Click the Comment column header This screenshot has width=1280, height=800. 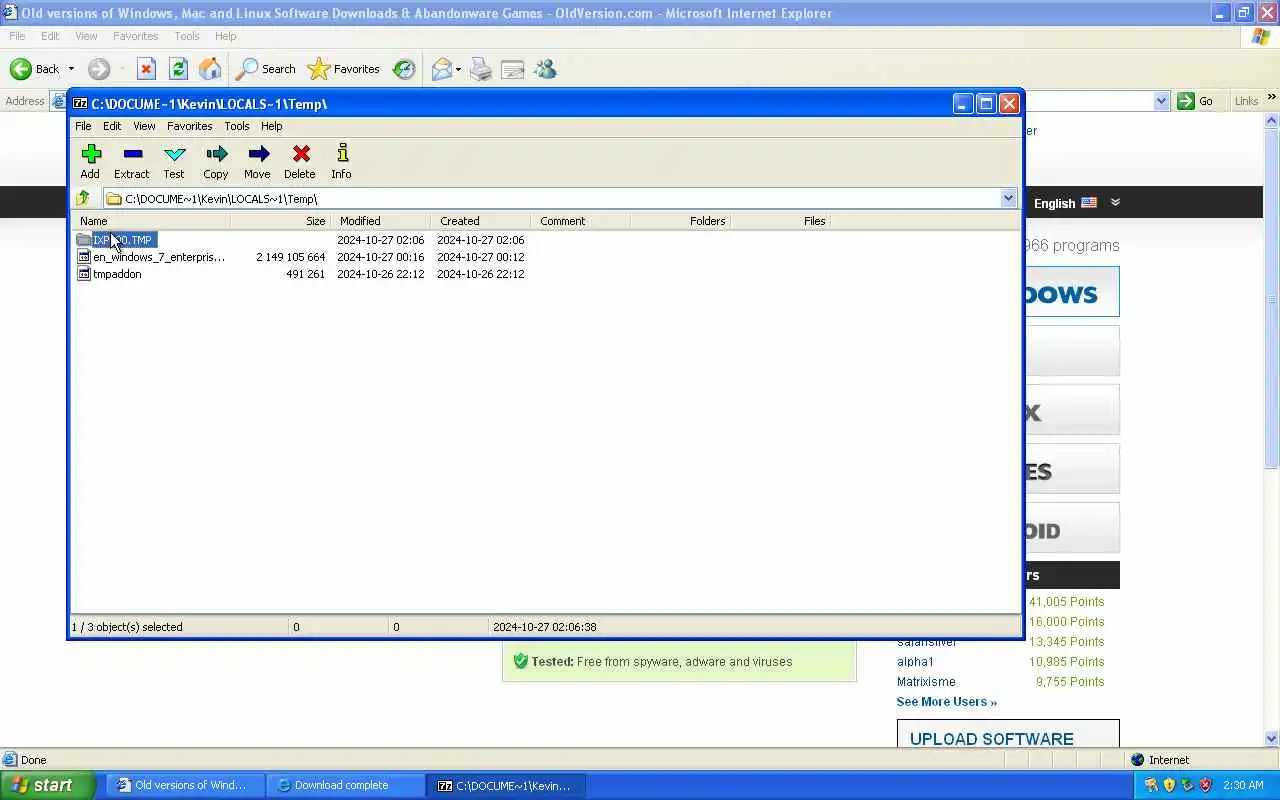[581, 221]
